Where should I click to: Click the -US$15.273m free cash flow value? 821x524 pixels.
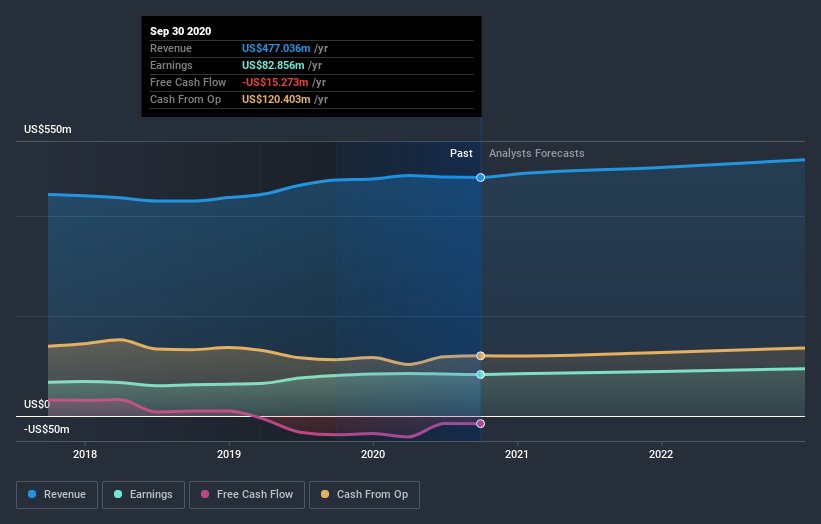pyautogui.click(x=275, y=82)
